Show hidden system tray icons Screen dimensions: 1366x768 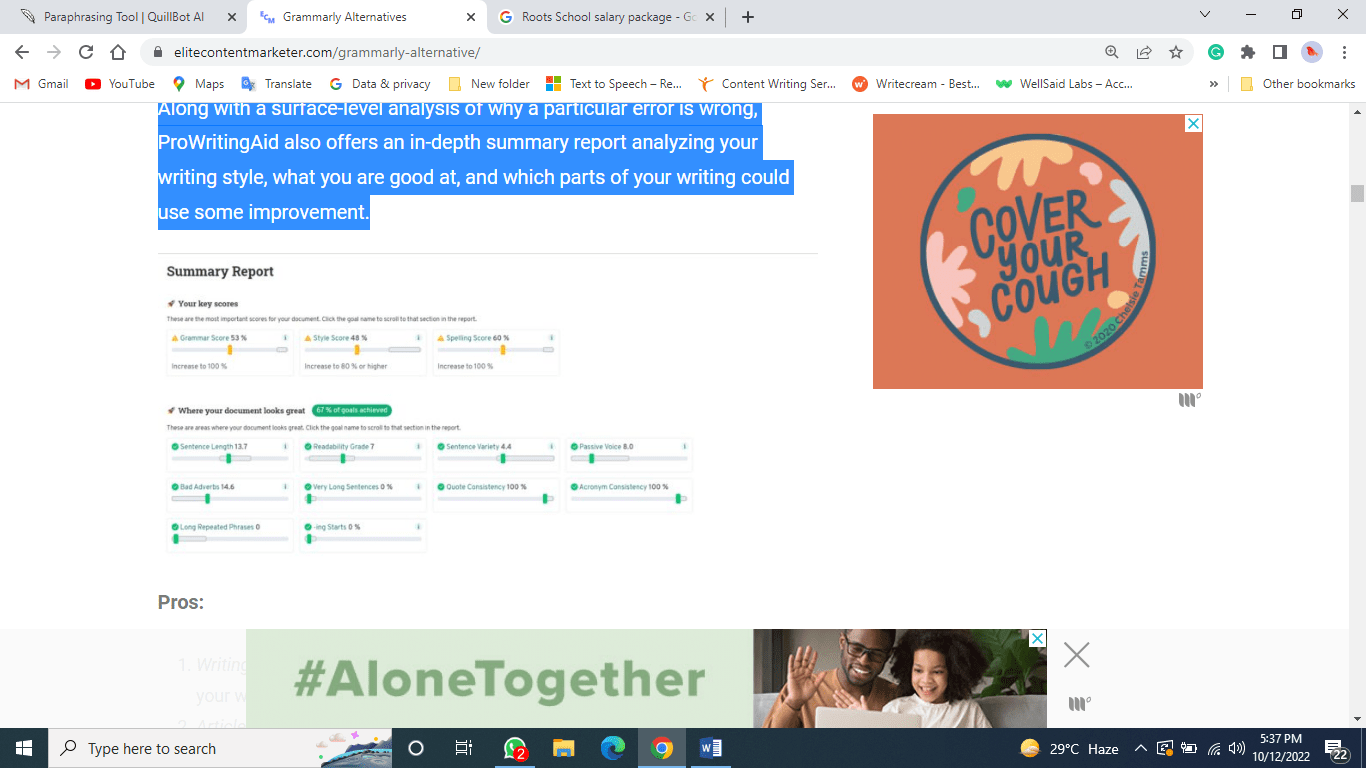pos(1140,748)
